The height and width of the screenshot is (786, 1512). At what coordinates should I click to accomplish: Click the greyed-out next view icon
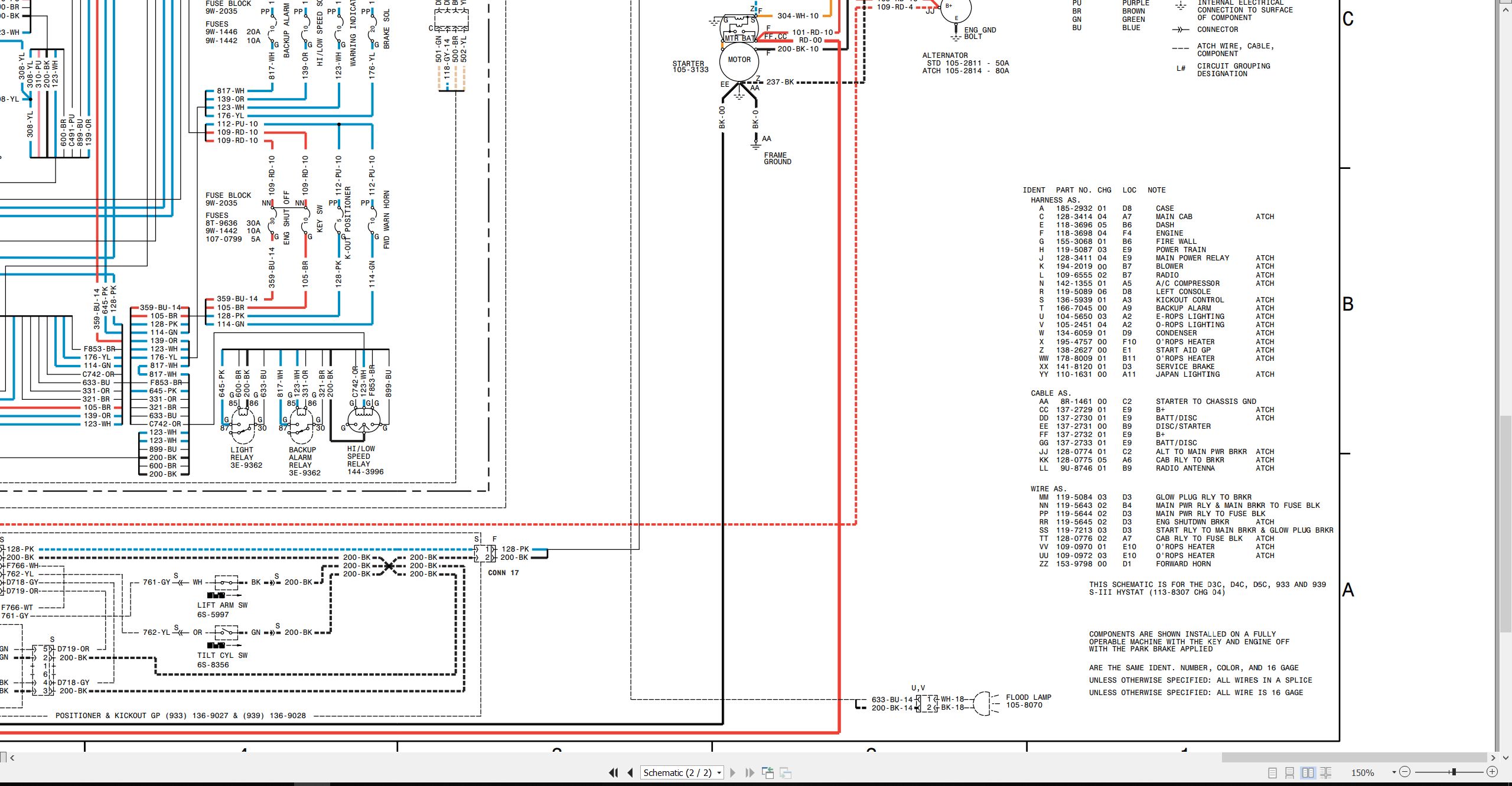pos(786,772)
